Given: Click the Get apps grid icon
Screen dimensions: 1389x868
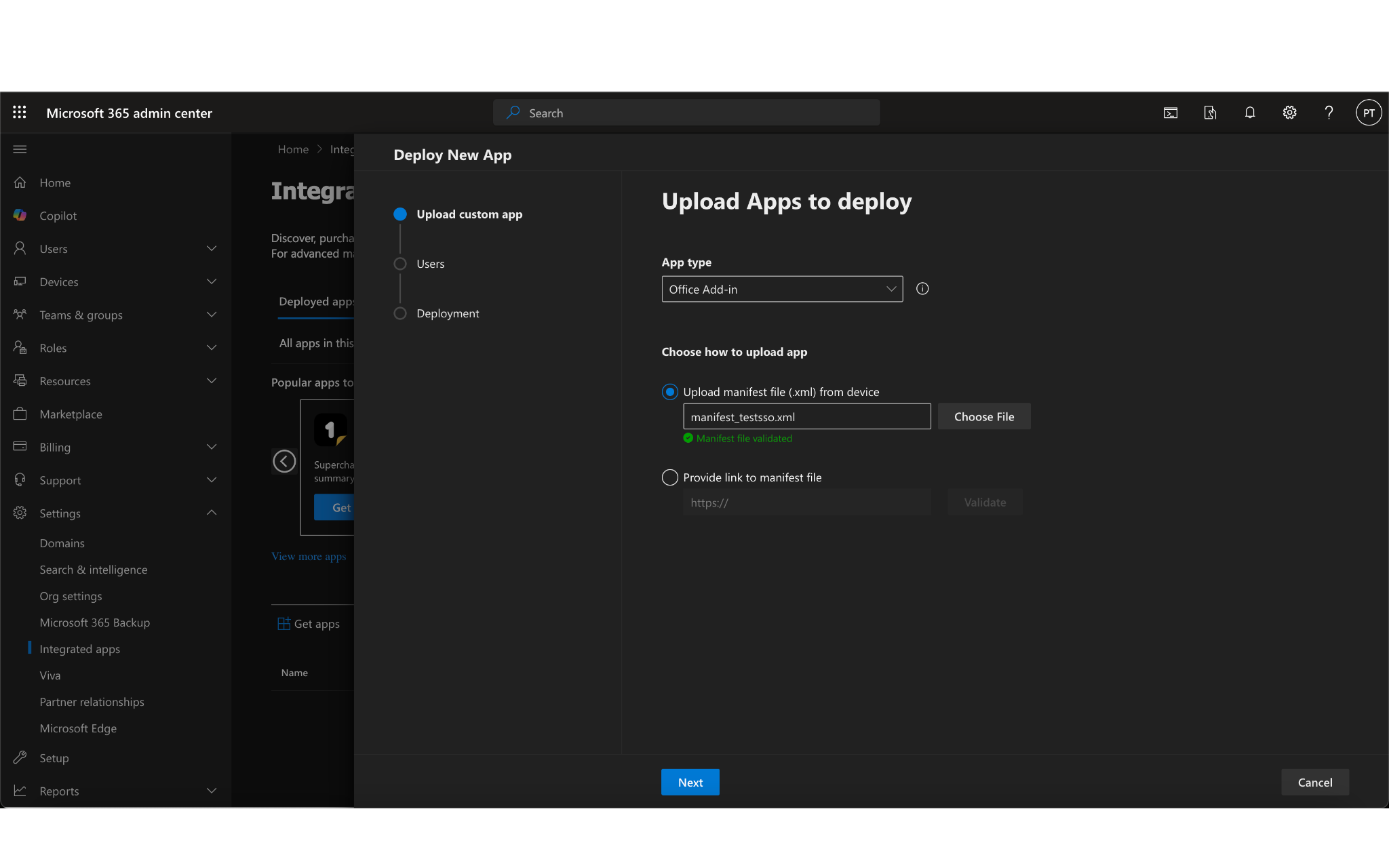Looking at the screenshot, I should tap(284, 624).
